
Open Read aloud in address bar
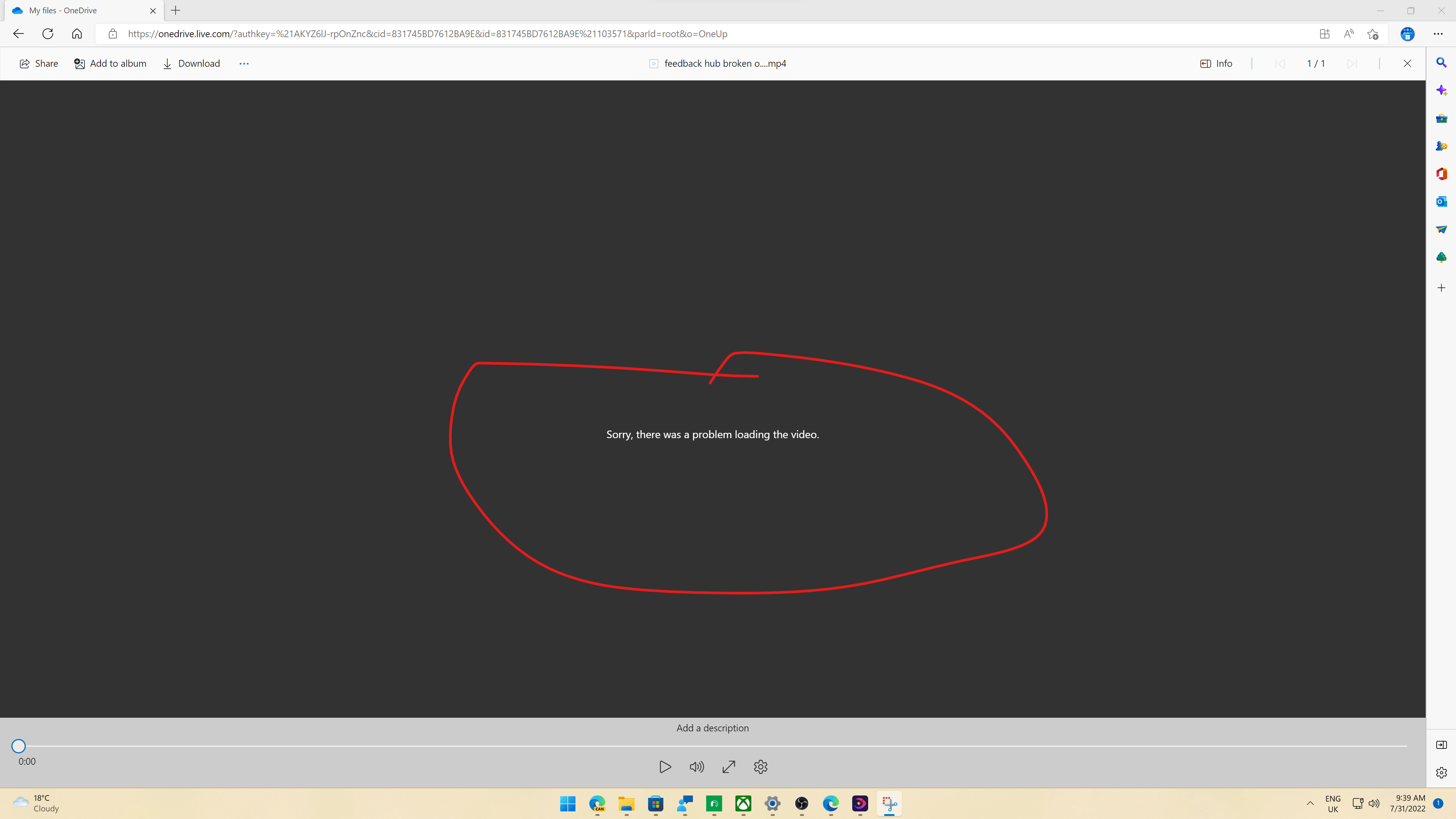1349,34
